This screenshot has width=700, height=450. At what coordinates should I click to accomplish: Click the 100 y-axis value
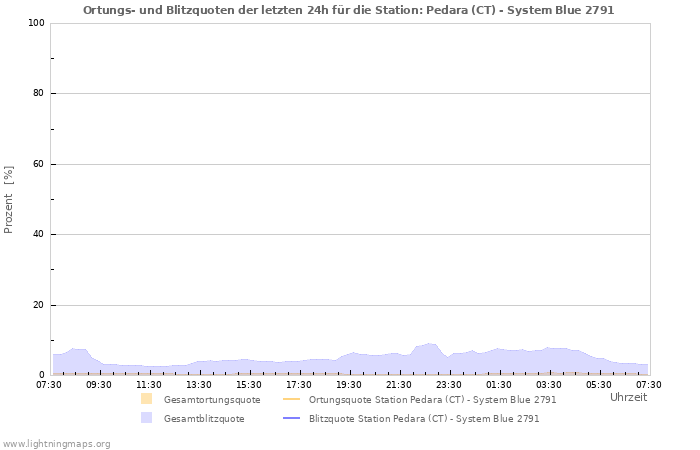pos(37,23)
